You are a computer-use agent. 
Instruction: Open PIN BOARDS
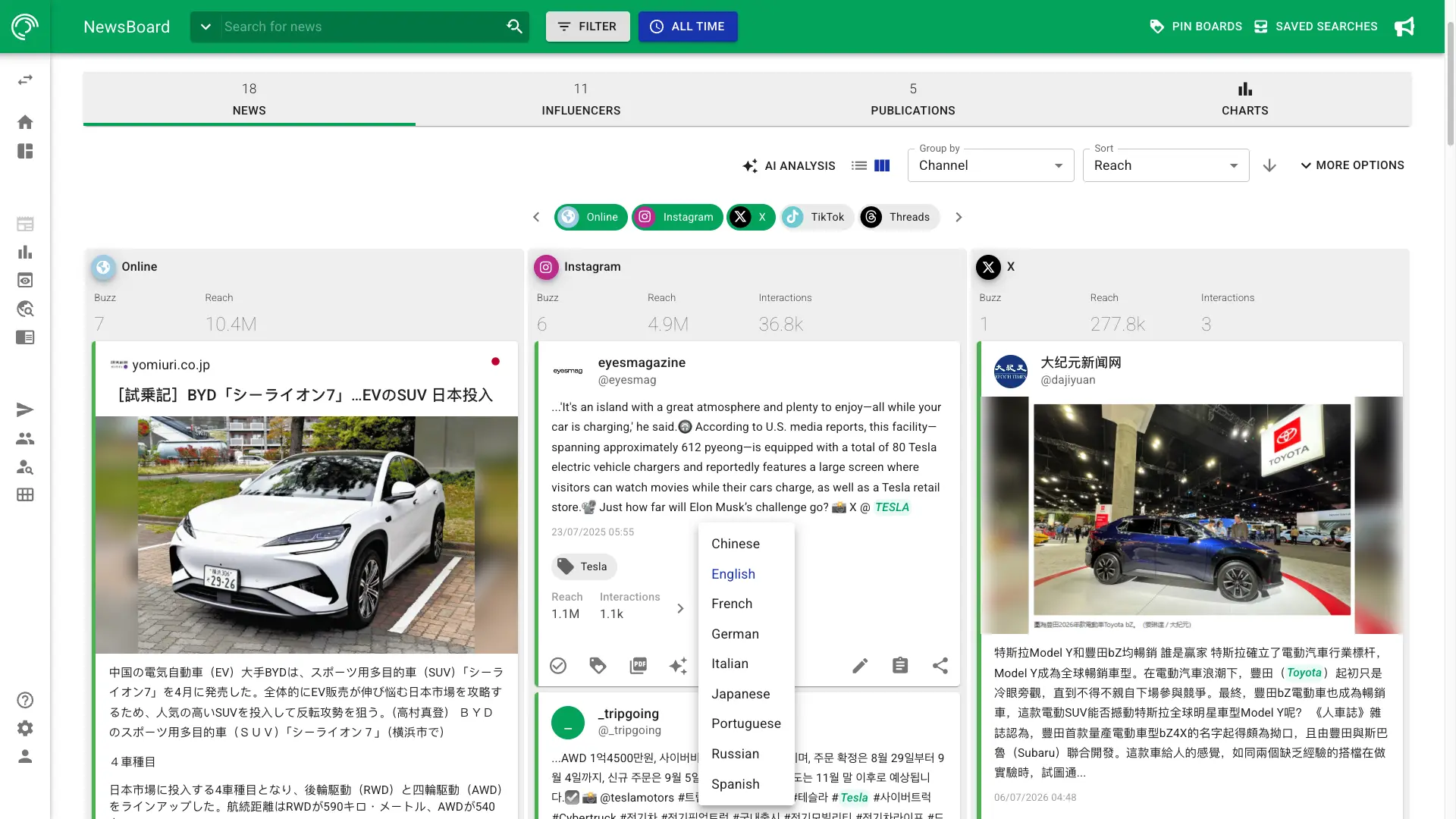[x=1196, y=27]
